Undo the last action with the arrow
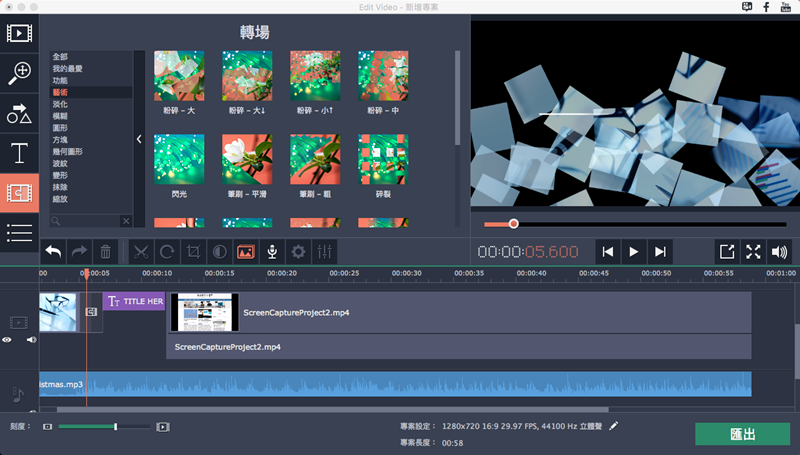The width and height of the screenshot is (800, 455). 53,252
